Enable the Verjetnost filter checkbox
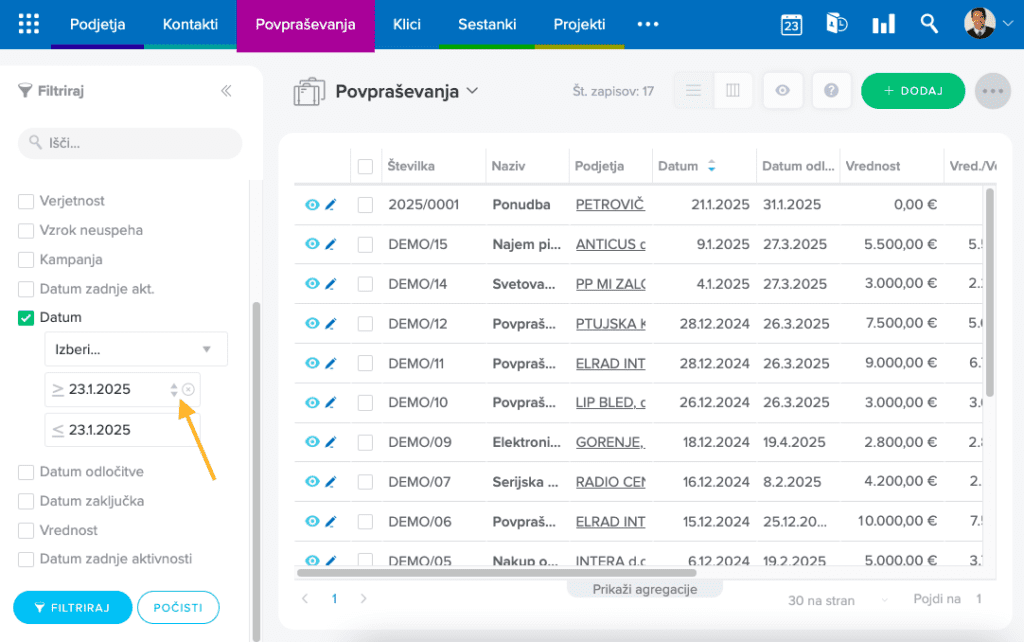Screen dimensions: 1024x642 (x=26, y=201)
